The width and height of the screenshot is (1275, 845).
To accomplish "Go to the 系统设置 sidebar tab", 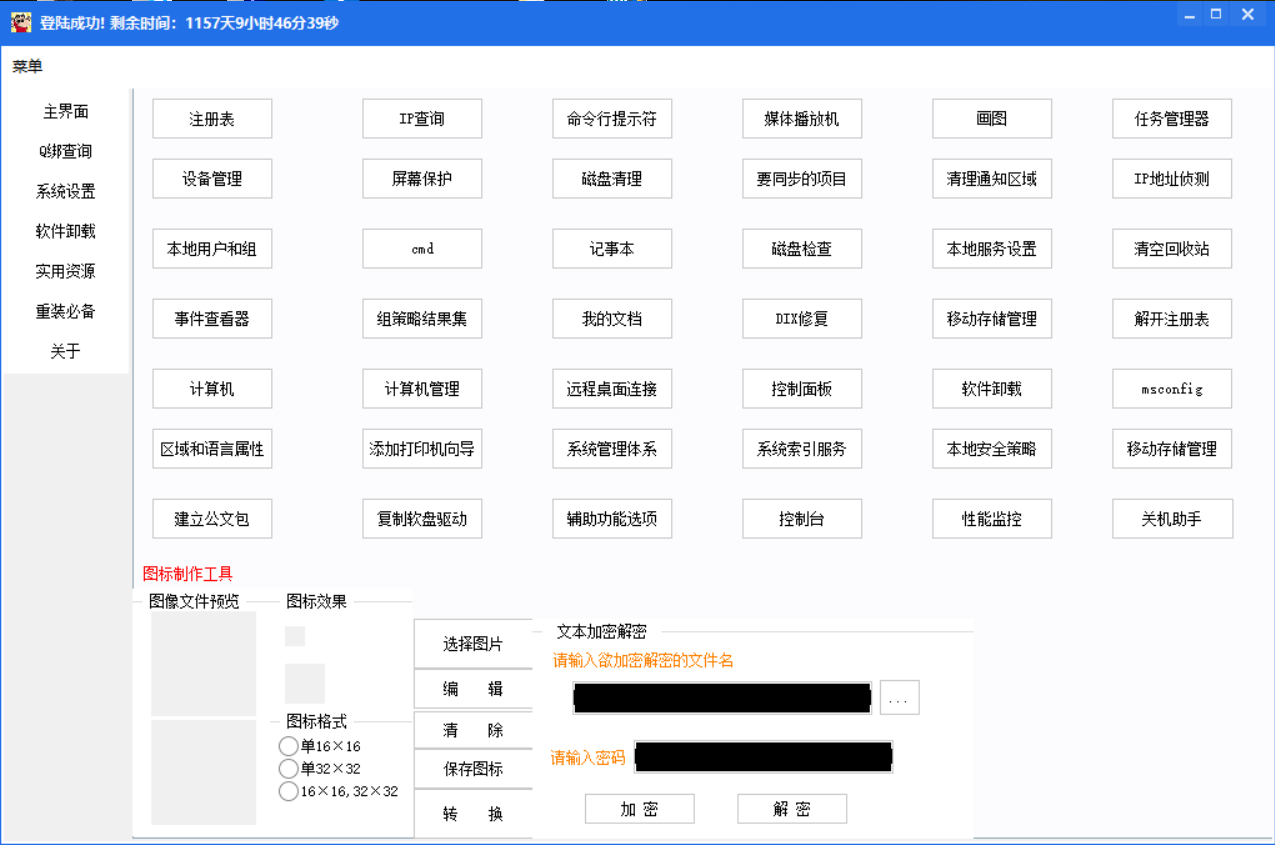I will click(x=66, y=191).
